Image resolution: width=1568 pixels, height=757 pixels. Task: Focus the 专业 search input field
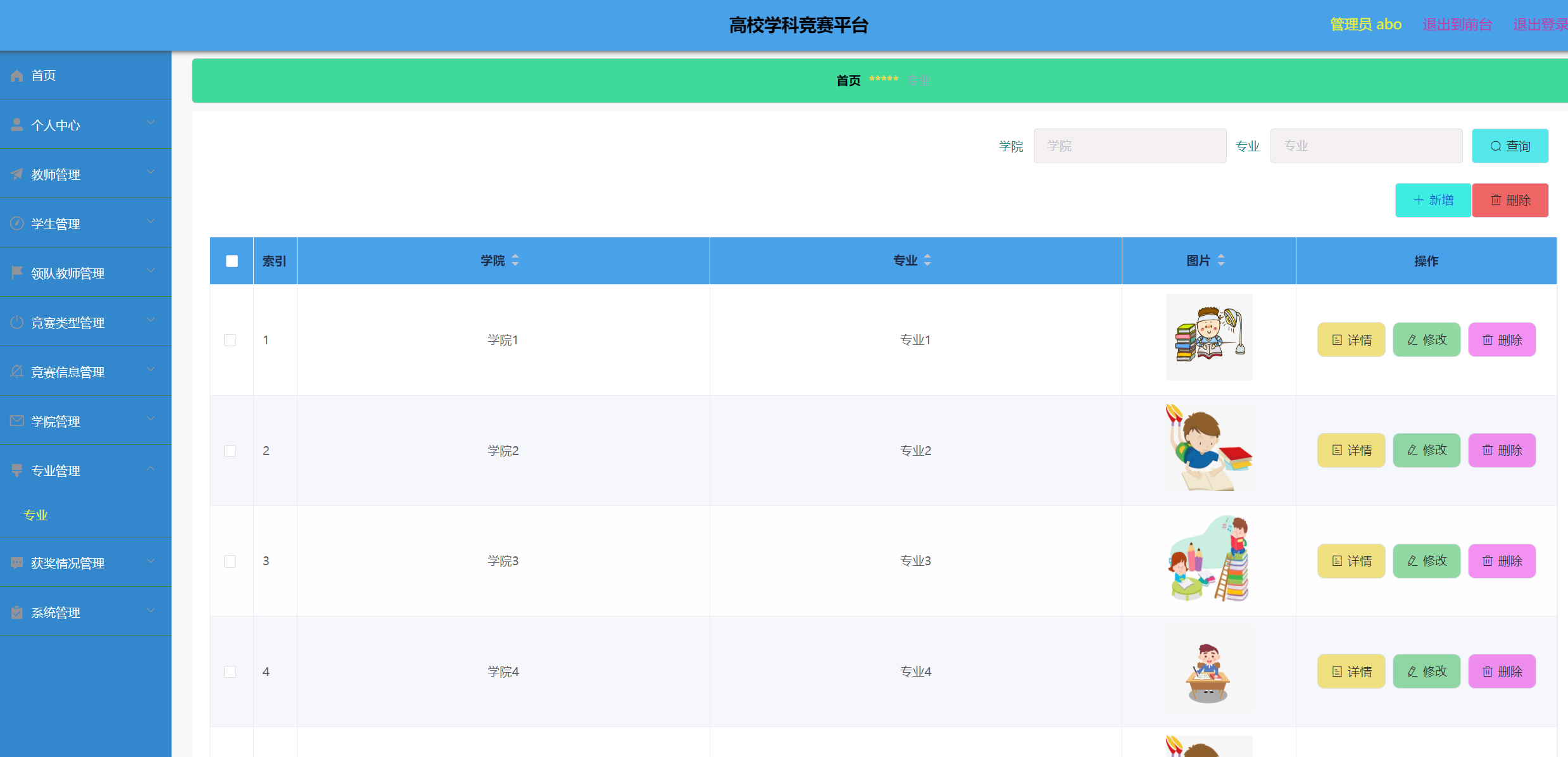coord(1366,146)
